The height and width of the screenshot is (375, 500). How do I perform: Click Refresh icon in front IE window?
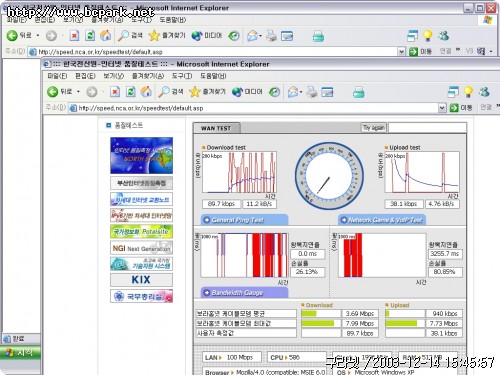(131, 92)
